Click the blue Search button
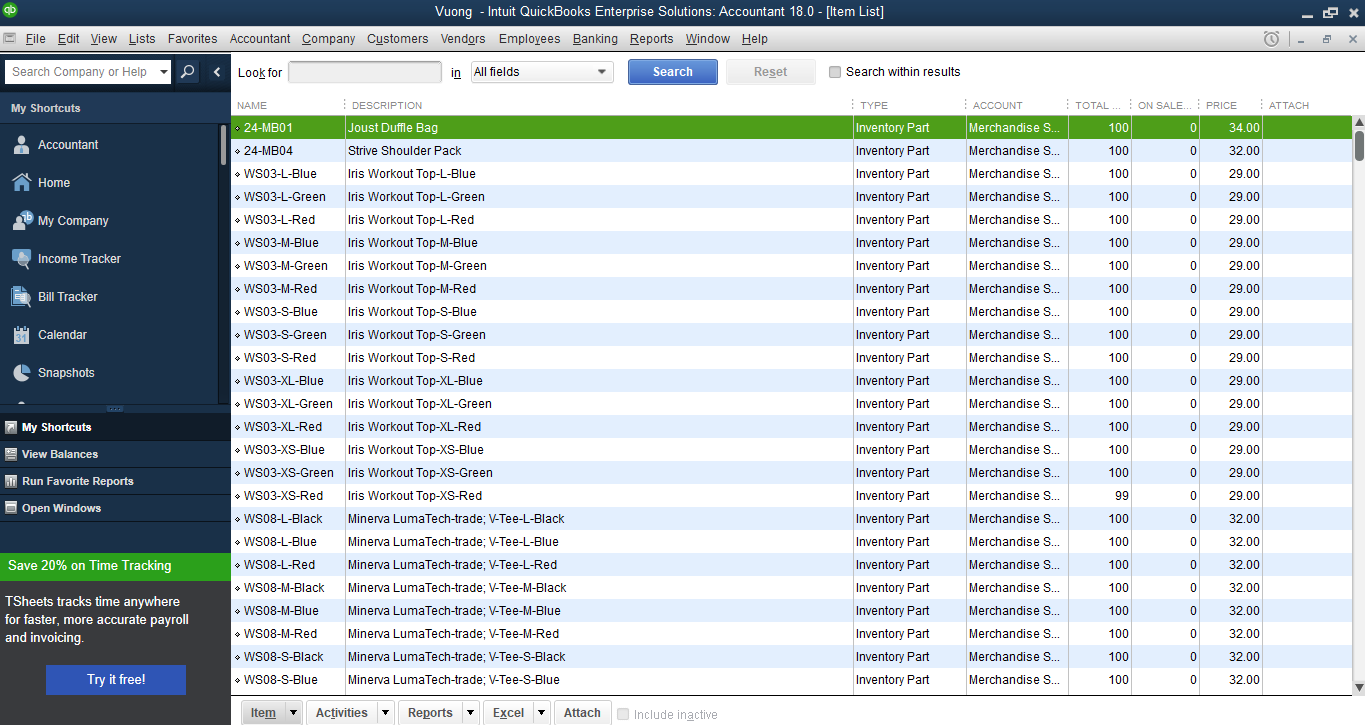The width and height of the screenshot is (1365, 725). 672,72
